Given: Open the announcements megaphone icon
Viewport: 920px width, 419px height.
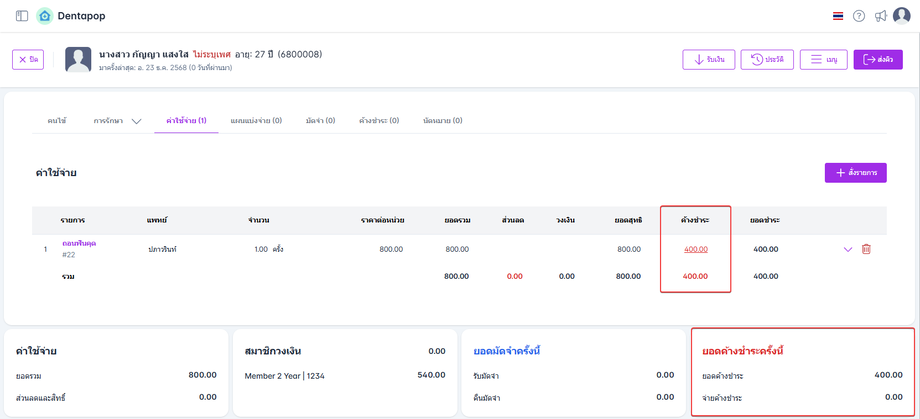Looking at the screenshot, I should [x=880, y=16].
